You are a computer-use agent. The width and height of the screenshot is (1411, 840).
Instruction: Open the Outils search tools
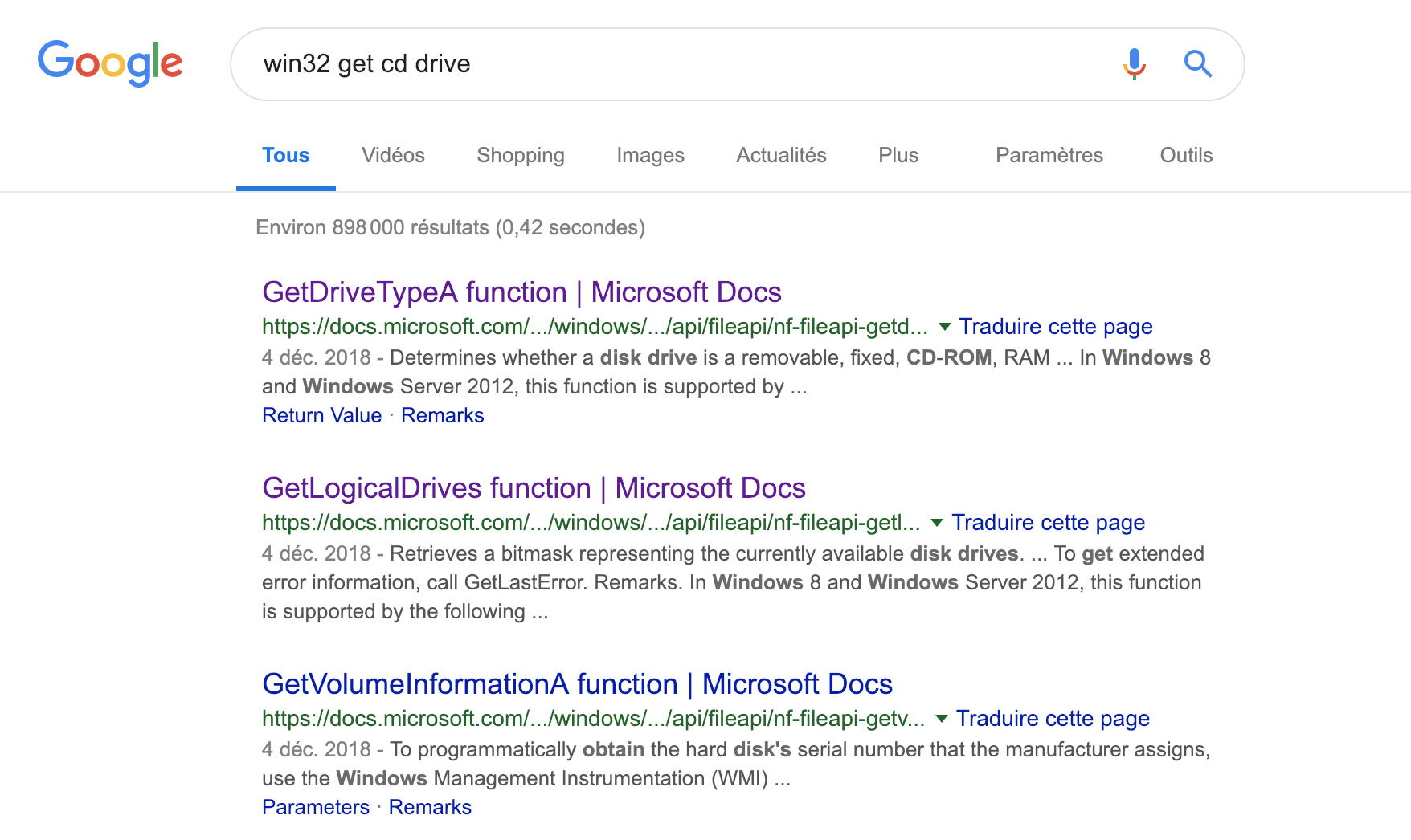click(1185, 155)
